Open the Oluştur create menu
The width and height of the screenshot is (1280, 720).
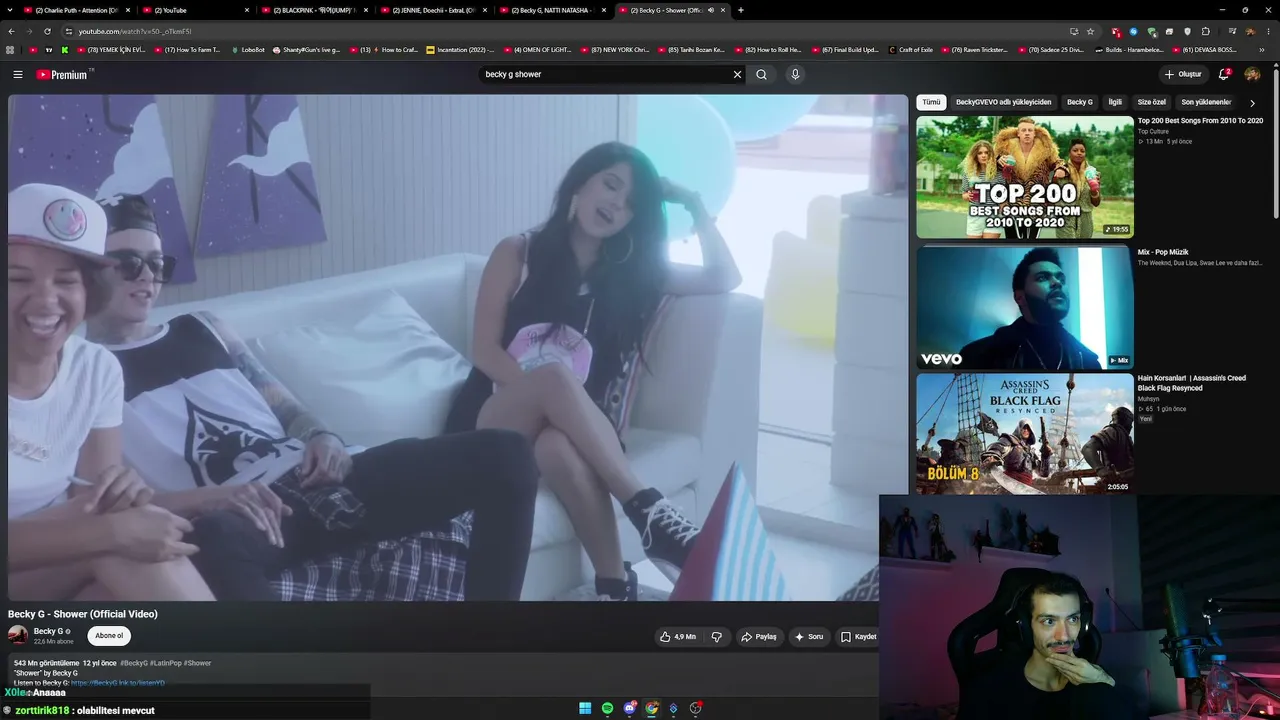[1183, 74]
